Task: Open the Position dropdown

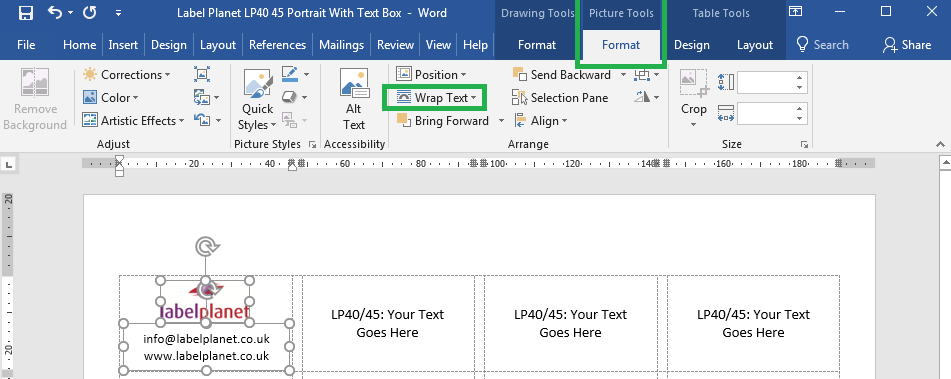Action: tap(431, 75)
